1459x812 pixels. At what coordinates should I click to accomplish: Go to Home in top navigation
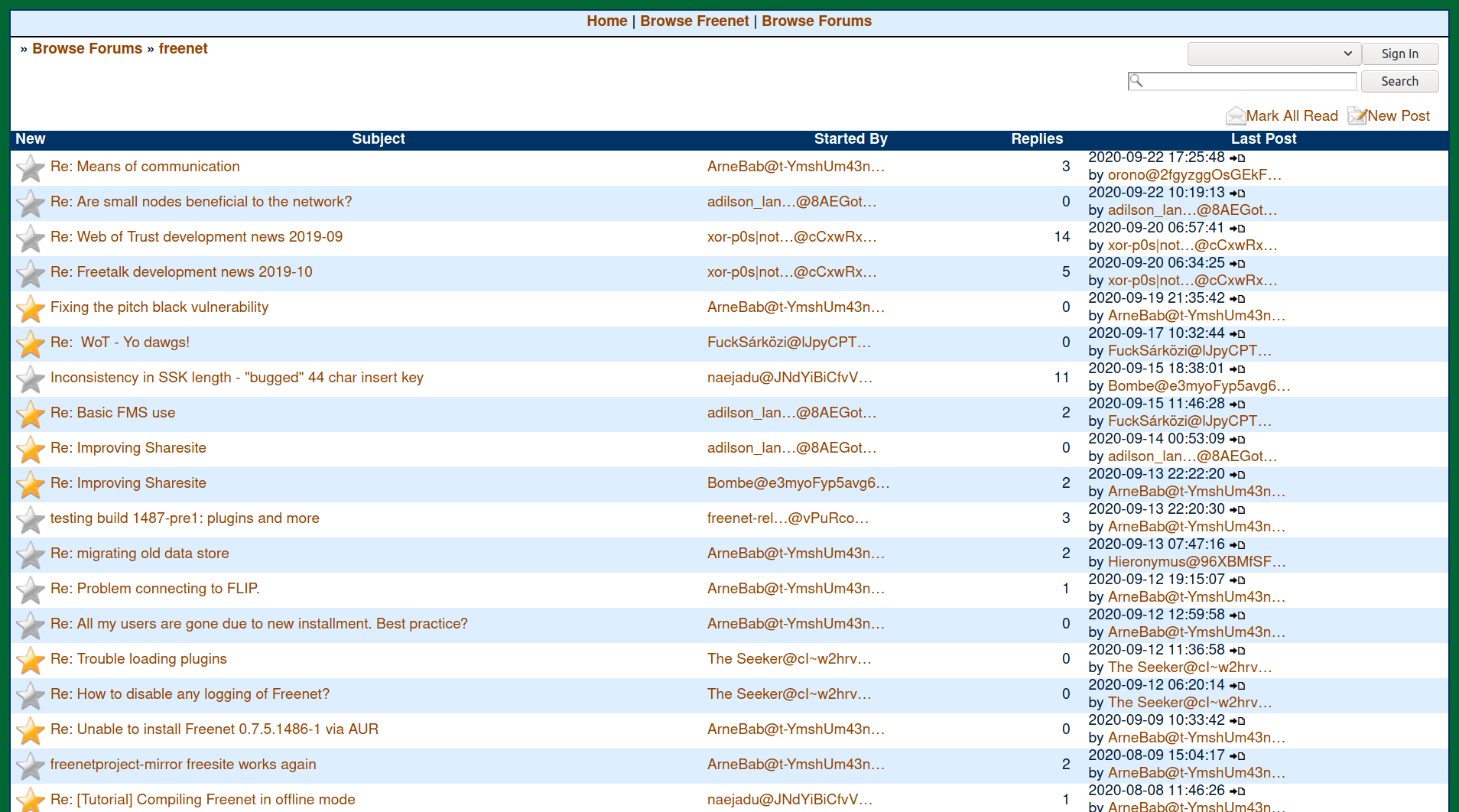coord(607,21)
